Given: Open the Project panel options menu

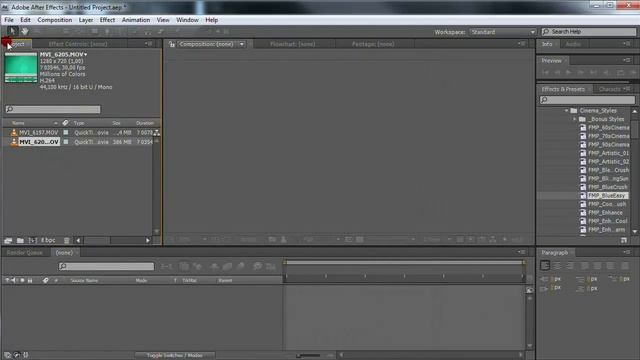Looking at the screenshot, I should pos(149,44).
